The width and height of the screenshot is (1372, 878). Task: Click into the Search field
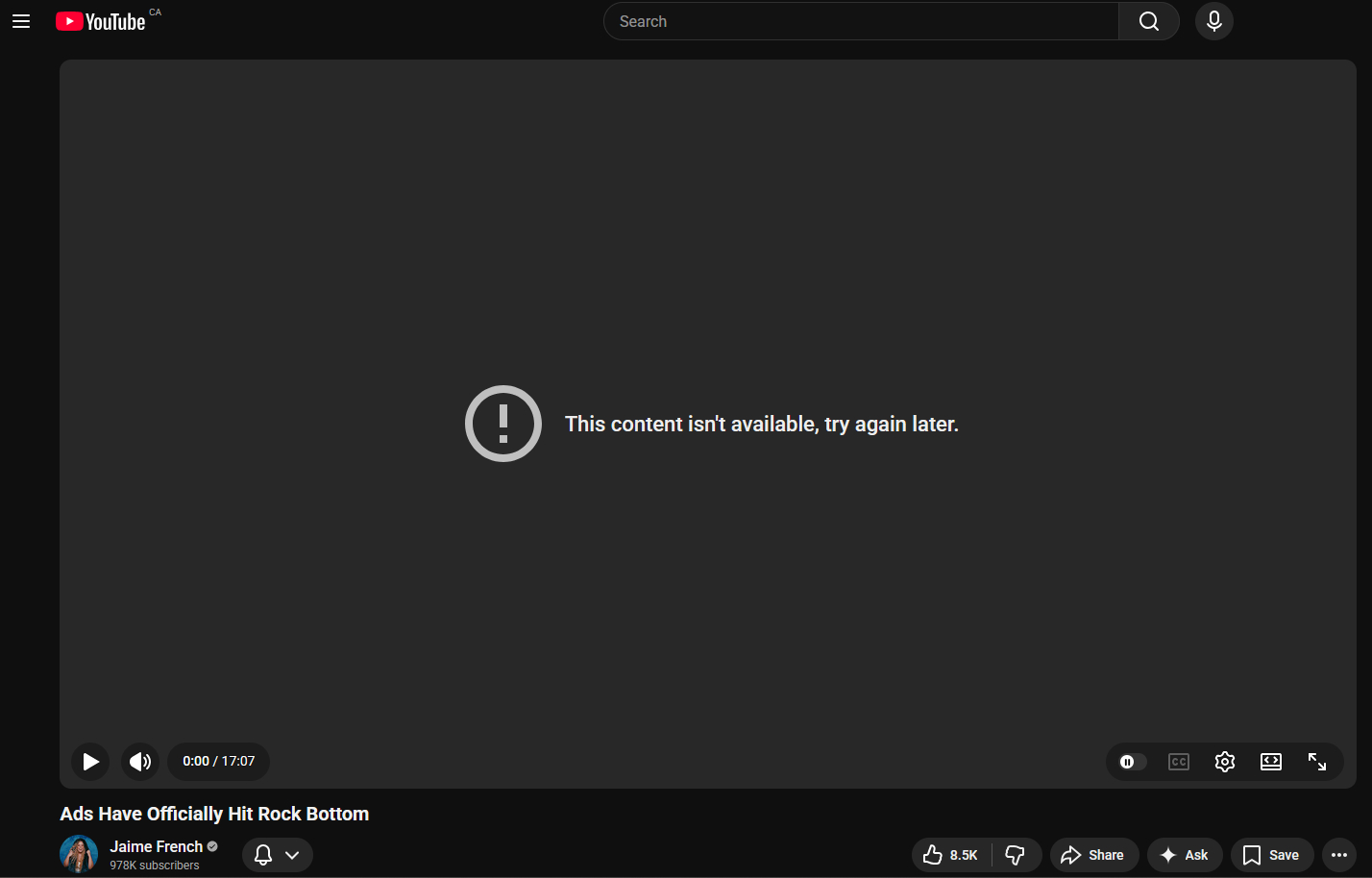coord(860,21)
